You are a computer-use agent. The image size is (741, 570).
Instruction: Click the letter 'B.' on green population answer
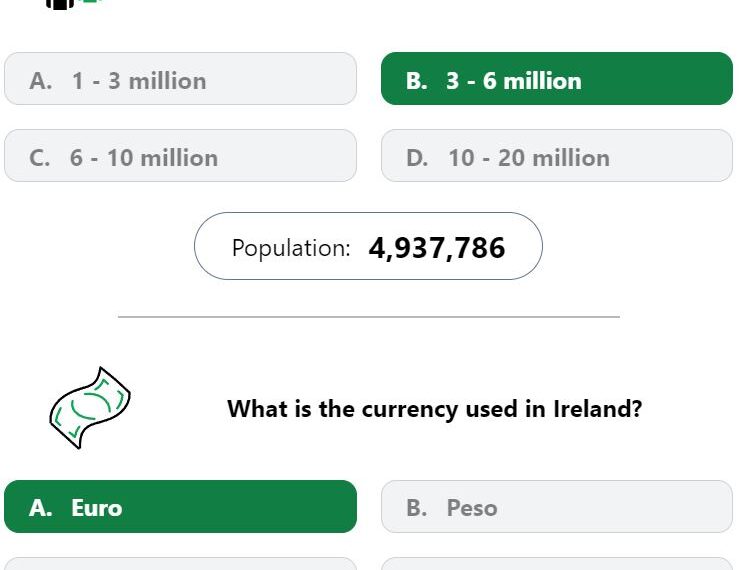(416, 81)
